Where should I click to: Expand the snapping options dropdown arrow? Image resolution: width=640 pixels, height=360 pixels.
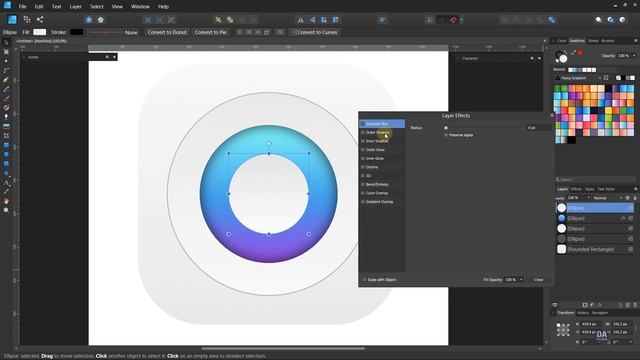462,20
